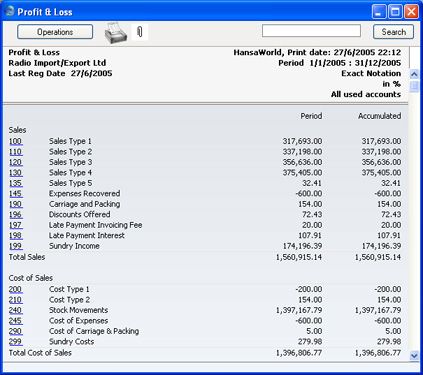Select 'Cost of Expenses' text
The height and width of the screenshot is (375, 423).
pos(79,321)
